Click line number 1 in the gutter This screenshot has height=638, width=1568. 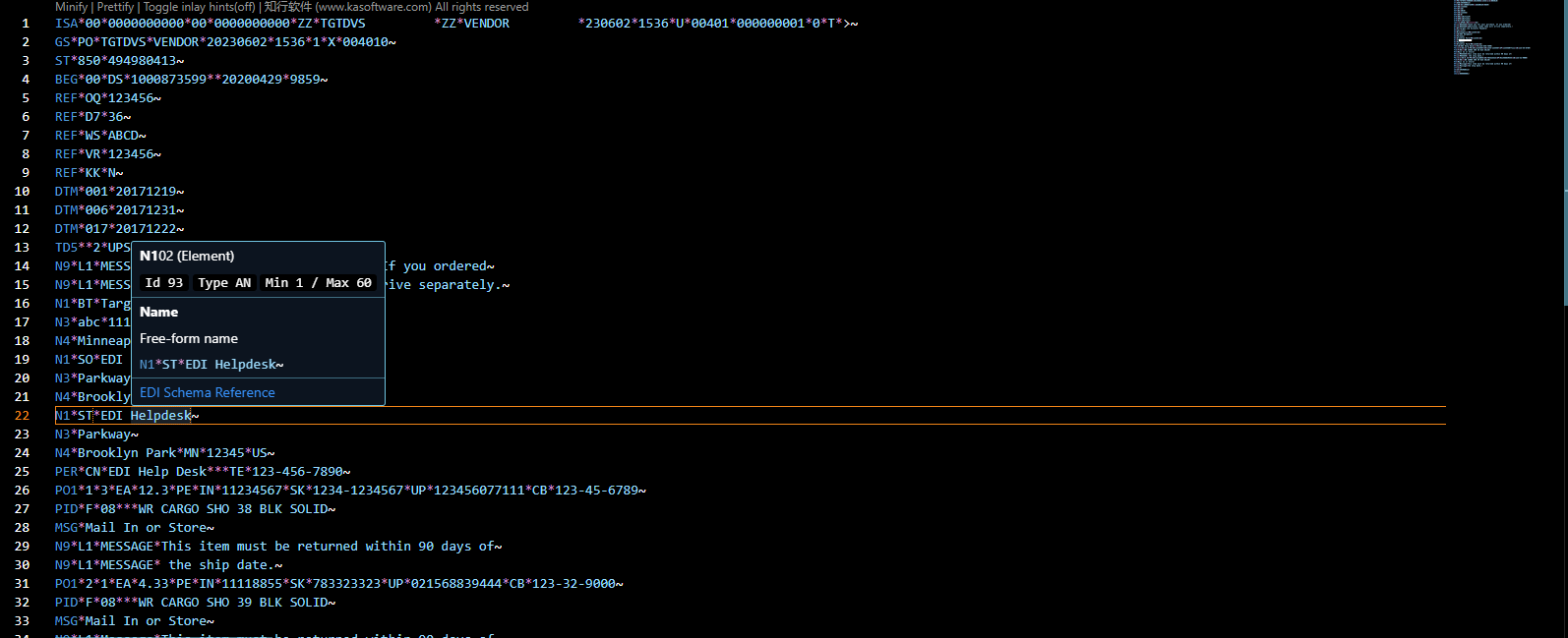(x=26, y=23)
